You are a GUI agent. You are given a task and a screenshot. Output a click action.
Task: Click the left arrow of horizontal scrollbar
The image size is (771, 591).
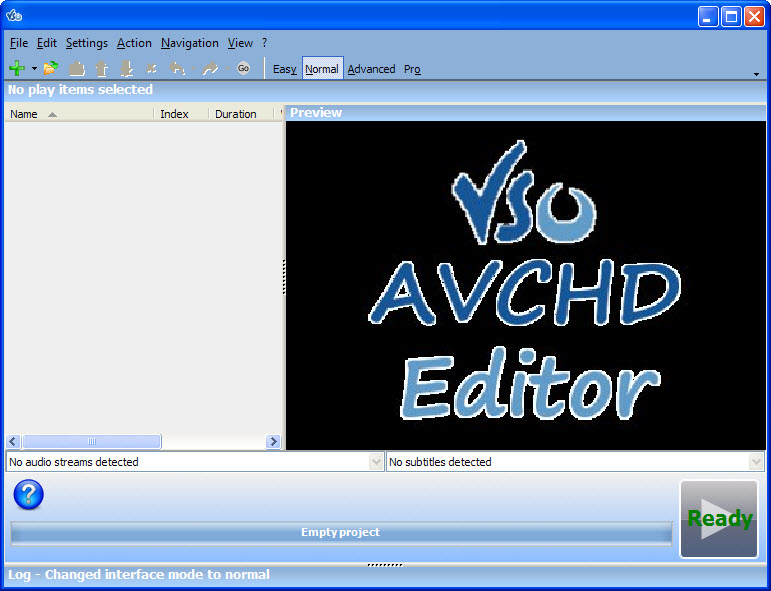pyautogui.click(x=13, y=442)
